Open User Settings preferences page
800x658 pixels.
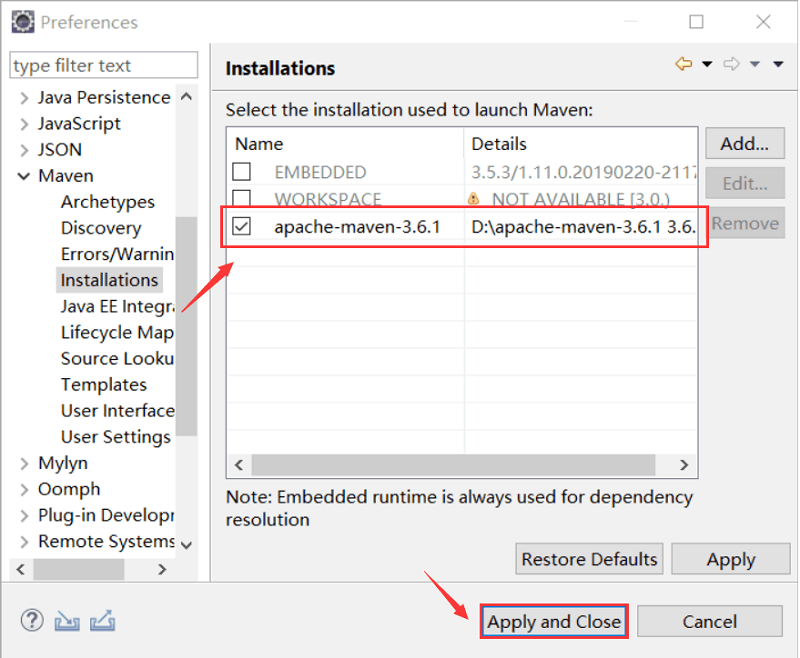[x=115, y=437]
